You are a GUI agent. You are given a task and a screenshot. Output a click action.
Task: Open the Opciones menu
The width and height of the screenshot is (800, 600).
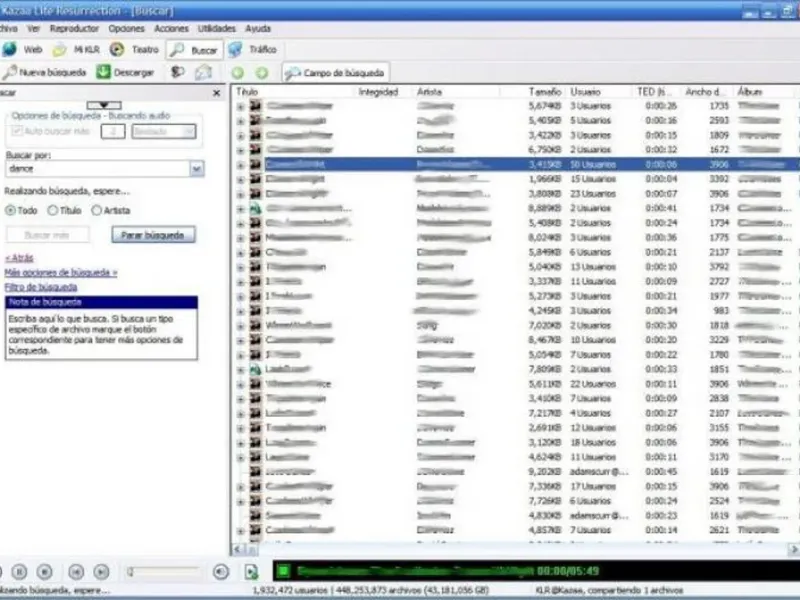click(127, 29)
